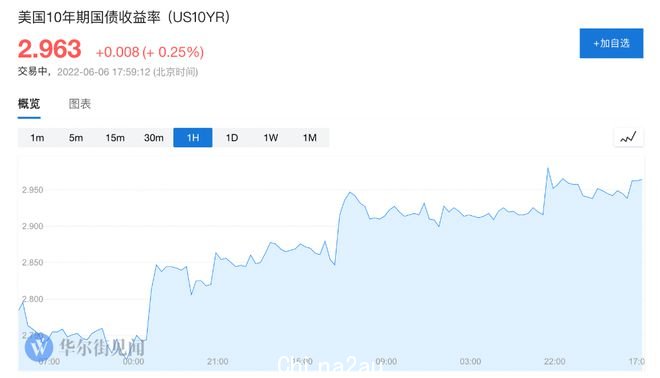This screenshot has height=378, width=660.
Task: Click the 21:00 time axis label
Action: 218,362
